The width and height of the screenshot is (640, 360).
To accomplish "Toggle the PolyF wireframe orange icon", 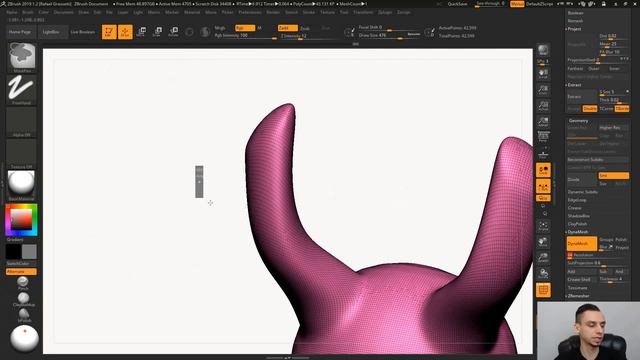I will [x=543, y=290].
